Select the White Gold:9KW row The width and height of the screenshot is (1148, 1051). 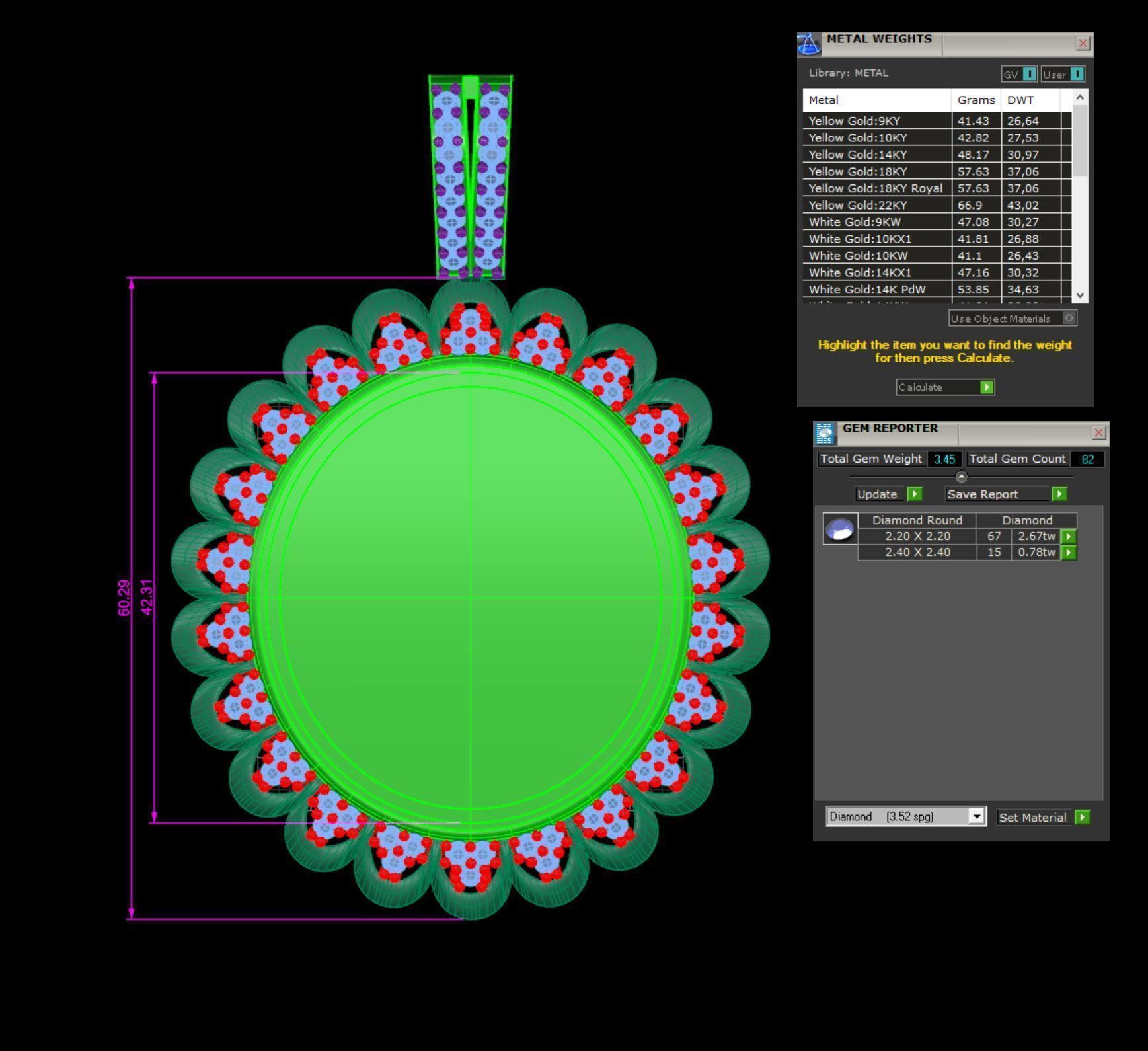[937, 222]
